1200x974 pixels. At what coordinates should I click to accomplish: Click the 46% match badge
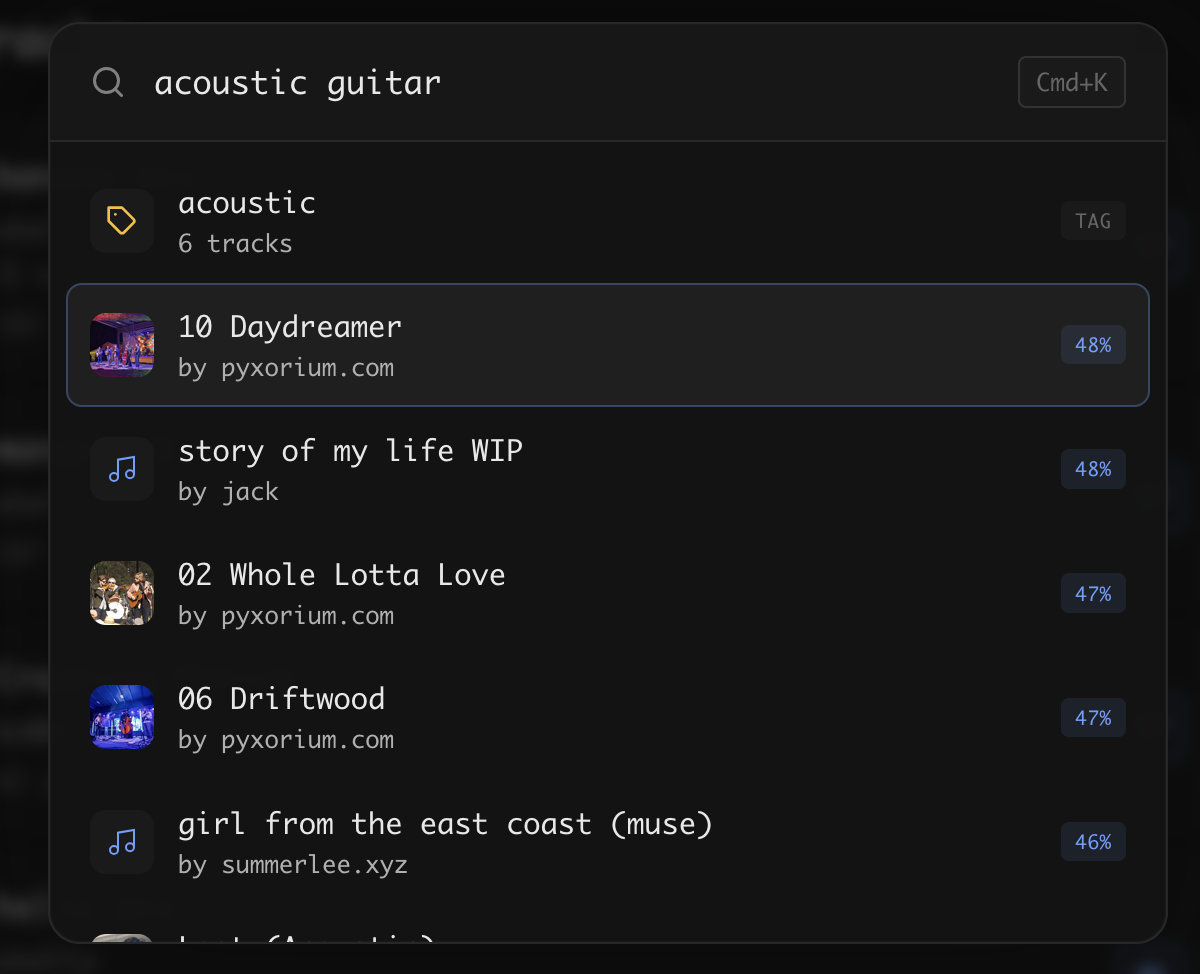click(x=1093, y=842)
